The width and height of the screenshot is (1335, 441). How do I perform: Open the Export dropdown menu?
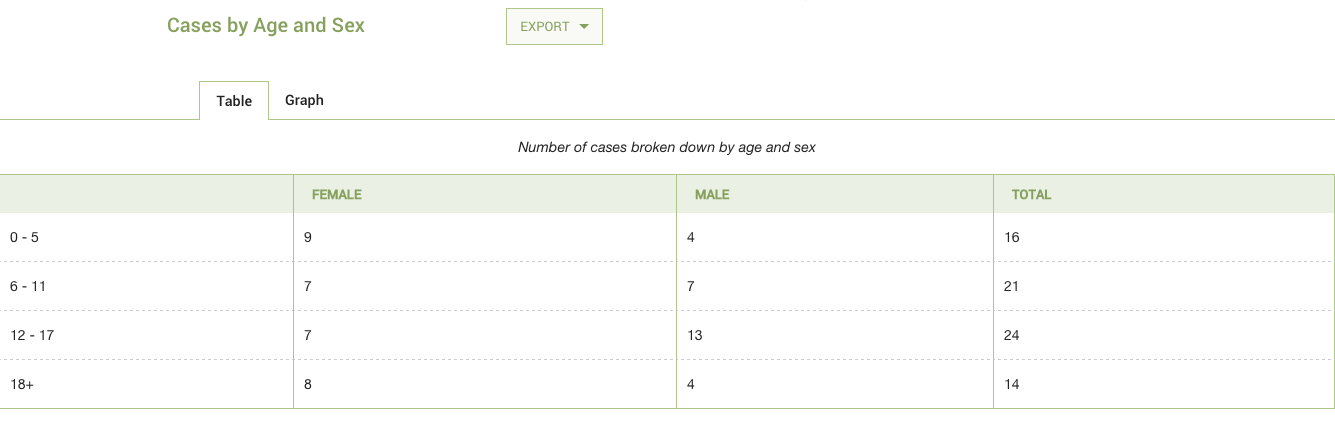pyautogui.click(x=554, y=27)
